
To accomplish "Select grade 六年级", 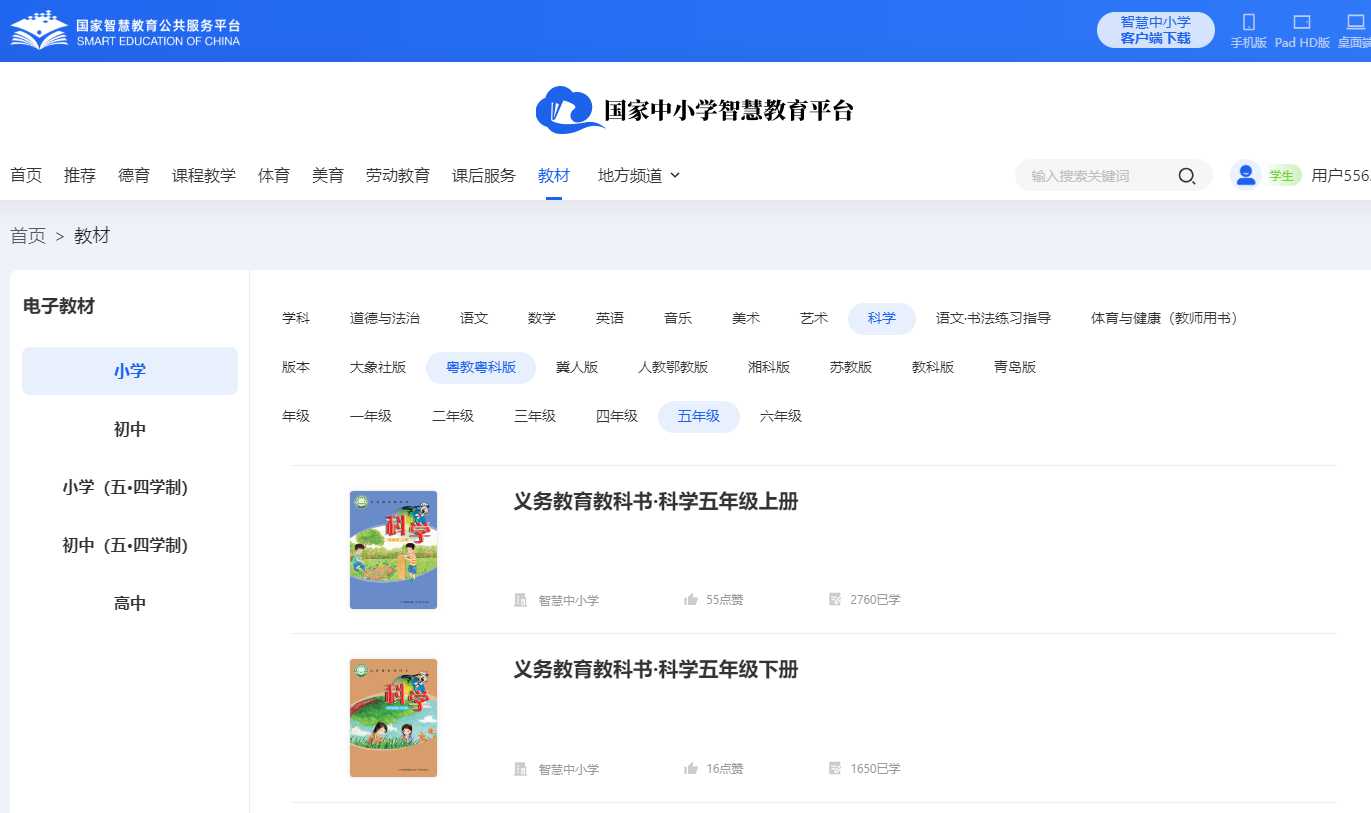I will point(781,416).
